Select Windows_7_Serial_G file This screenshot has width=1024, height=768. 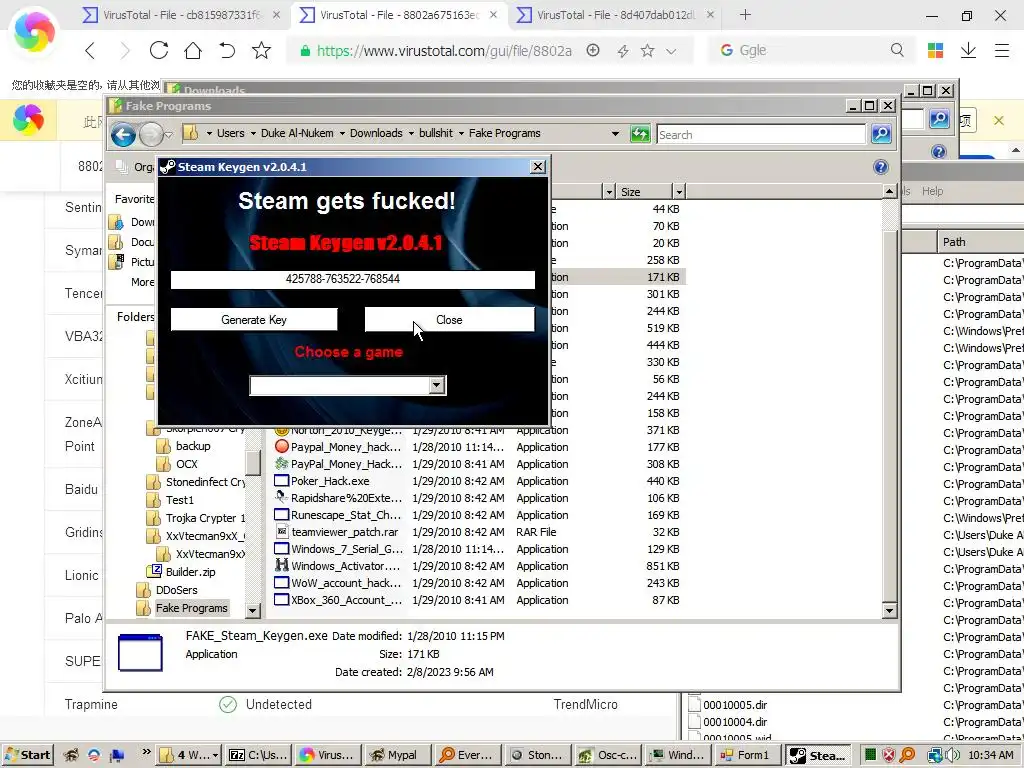point(347,549)
